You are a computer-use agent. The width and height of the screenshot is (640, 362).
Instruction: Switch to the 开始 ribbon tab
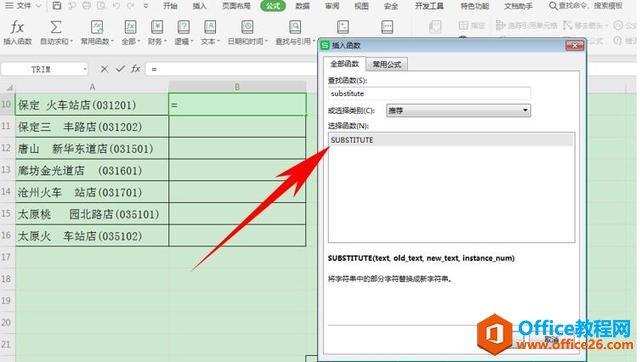(170, 6)
